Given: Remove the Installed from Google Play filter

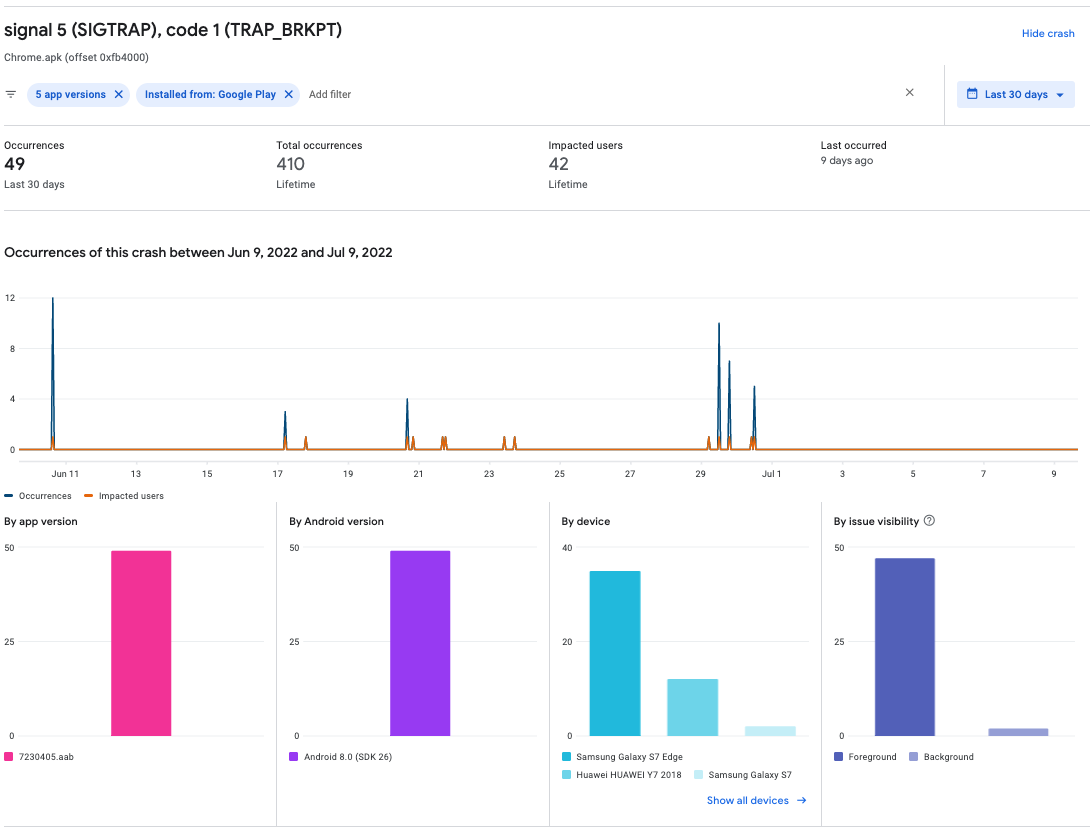Looking at the screenshot, I should point(288,95).
